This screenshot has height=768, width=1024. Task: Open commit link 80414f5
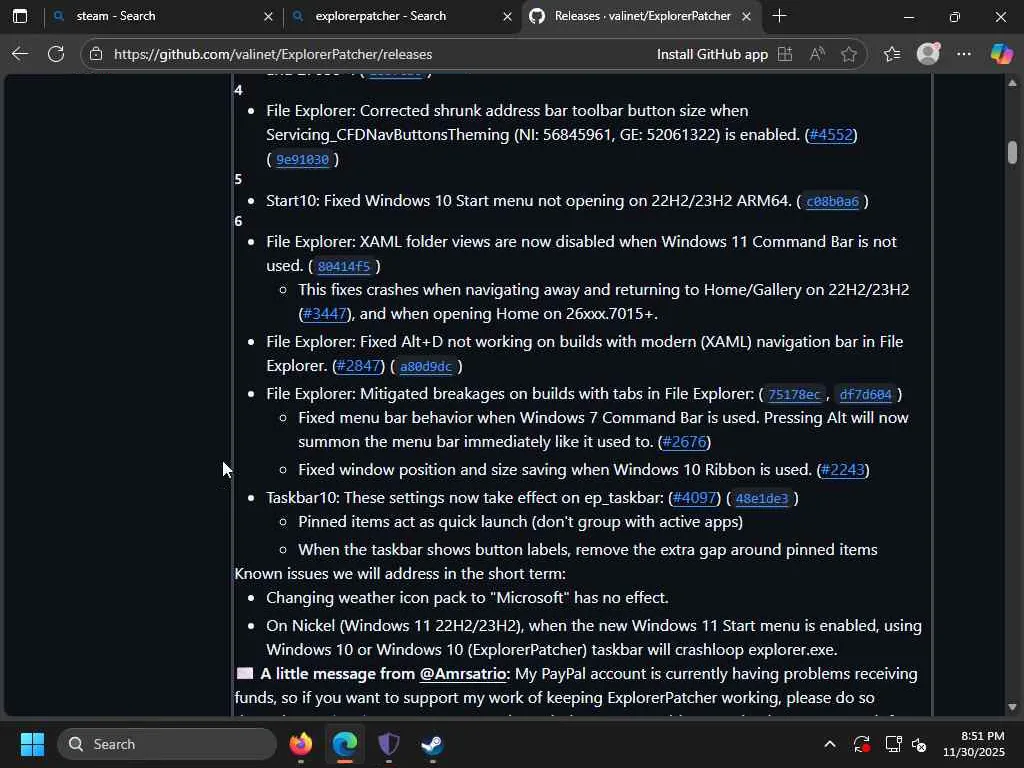click(344, 266)
